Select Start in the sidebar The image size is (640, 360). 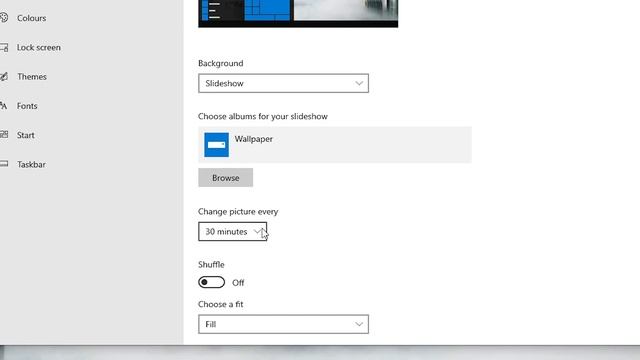click(x=25, y=135)
